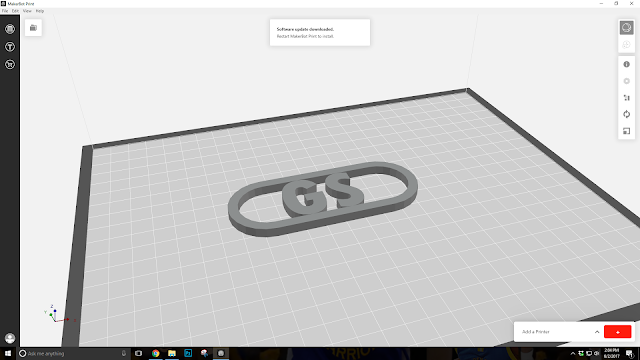The image size is (640, 360).
Task: Click the red print button
Action: click(x=618, y=332)
